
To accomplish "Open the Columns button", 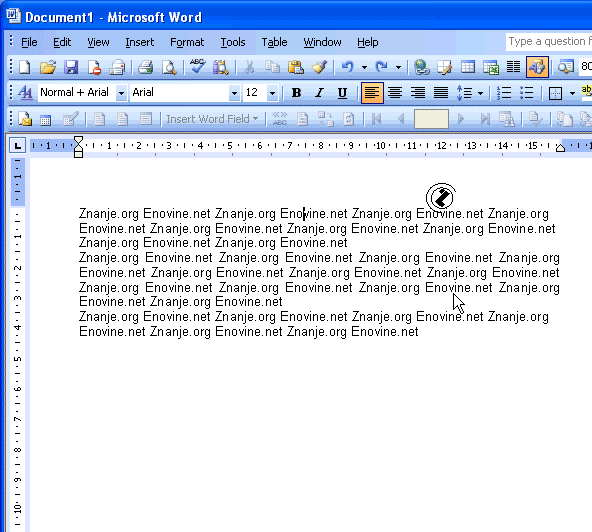I will click(513, 68).
